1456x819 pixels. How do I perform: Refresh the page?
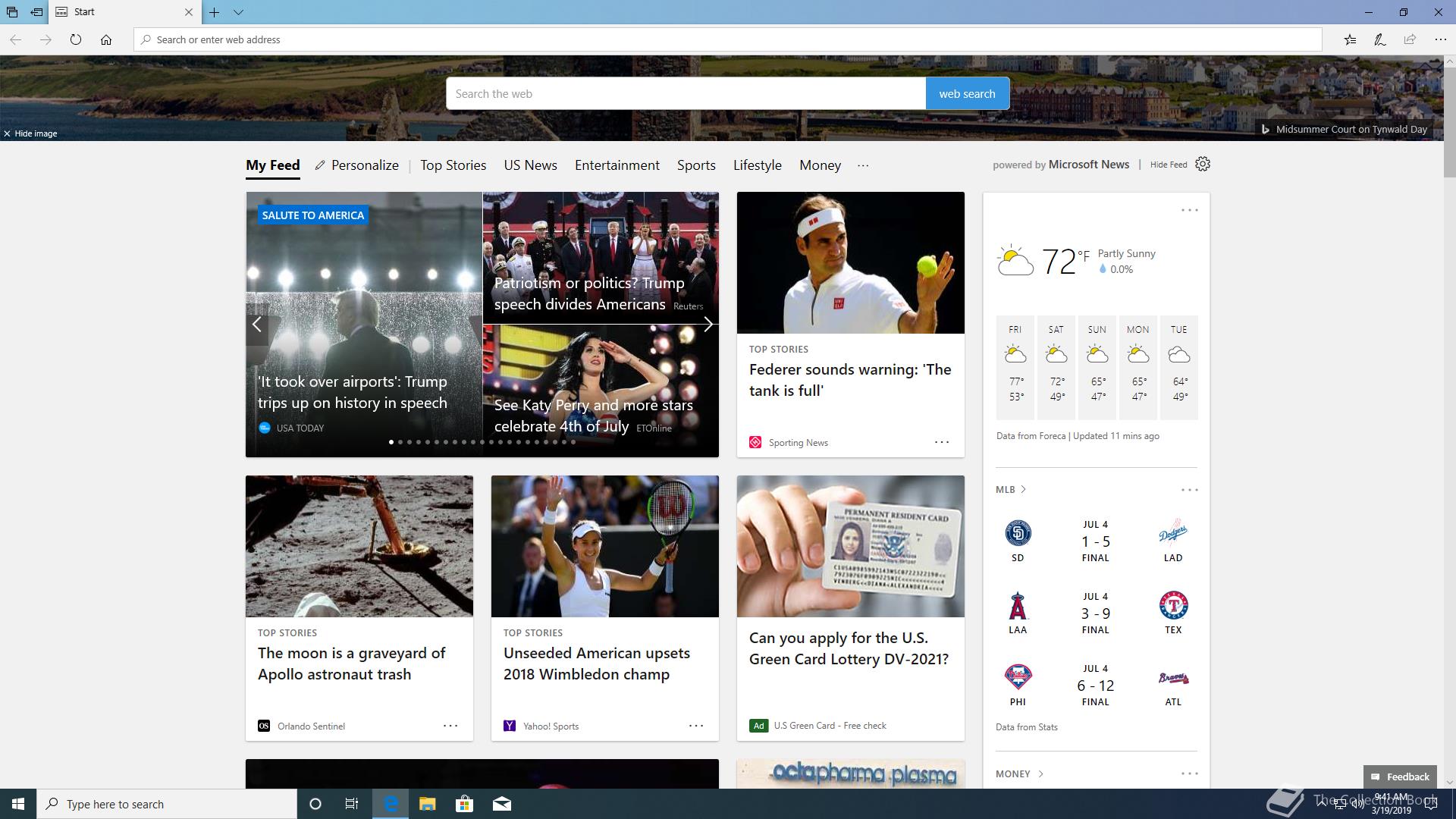pyautogui.click(x=76, y=39)
